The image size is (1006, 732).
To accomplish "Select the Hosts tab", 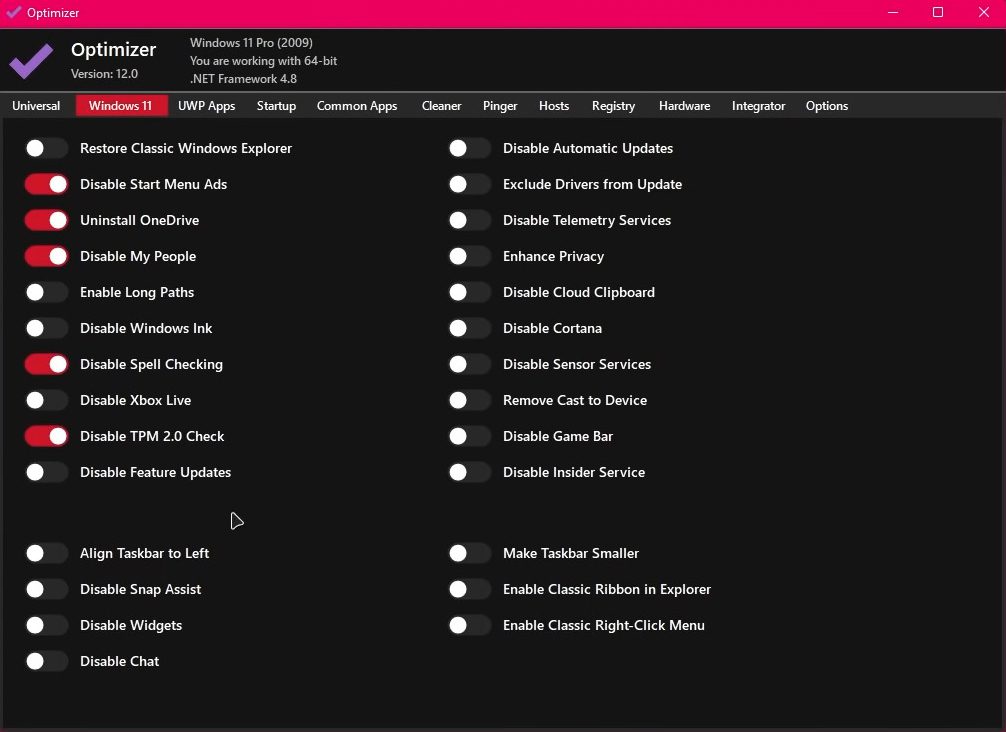I will (554, 106).
